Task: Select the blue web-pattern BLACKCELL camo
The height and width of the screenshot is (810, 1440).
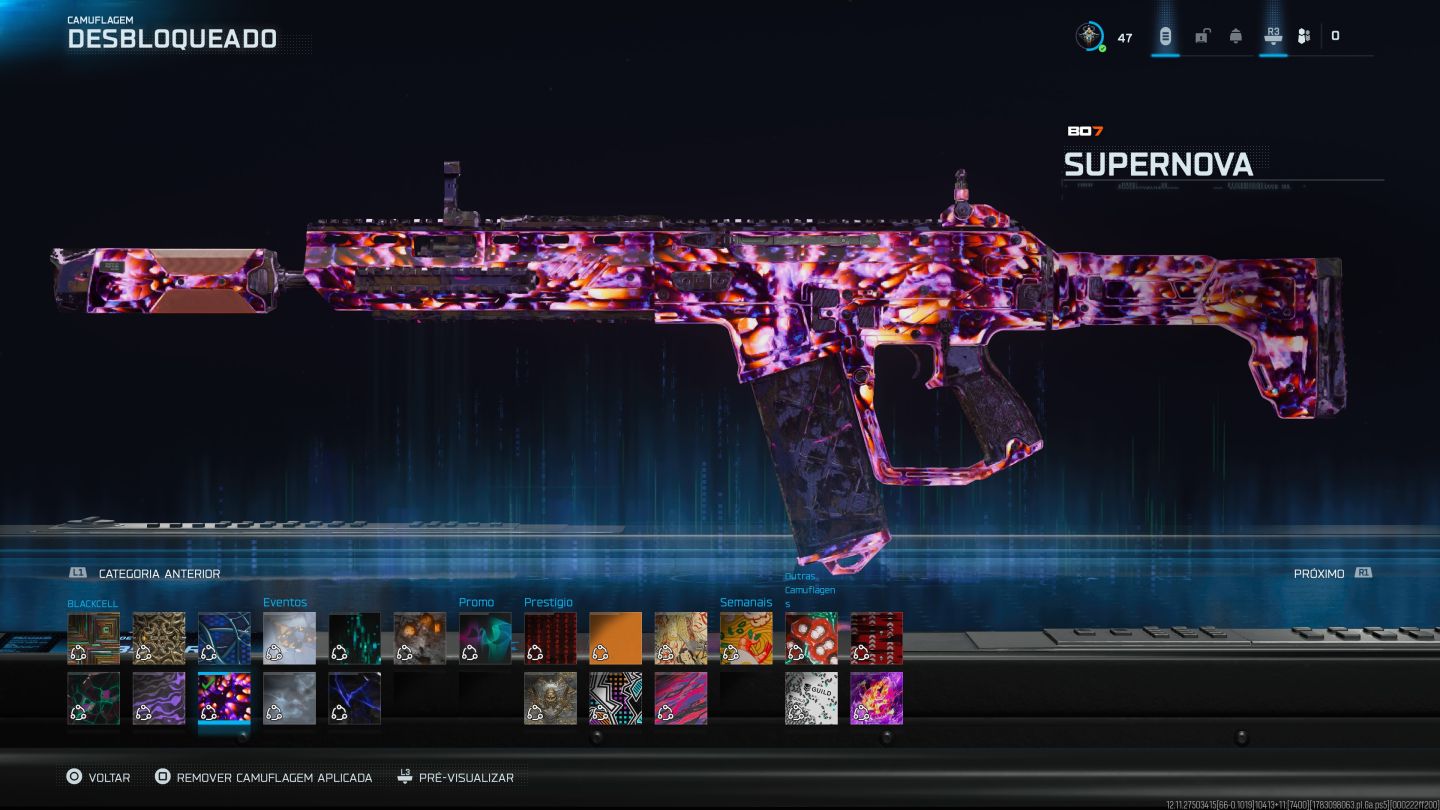Action: coord(224,638)
